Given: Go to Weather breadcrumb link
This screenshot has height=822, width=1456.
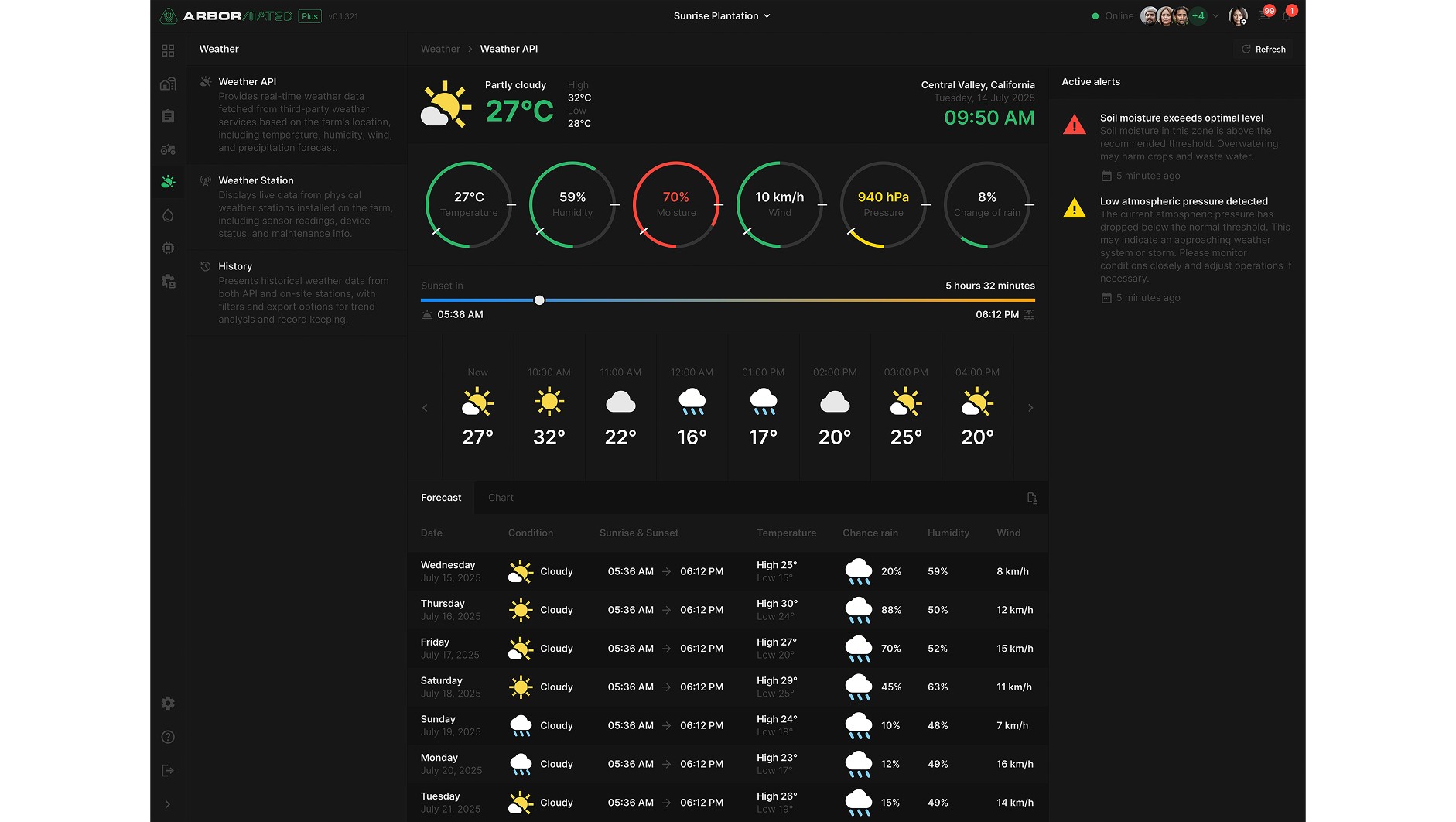Looking at the screenshot, I should (x=440, y=49).
